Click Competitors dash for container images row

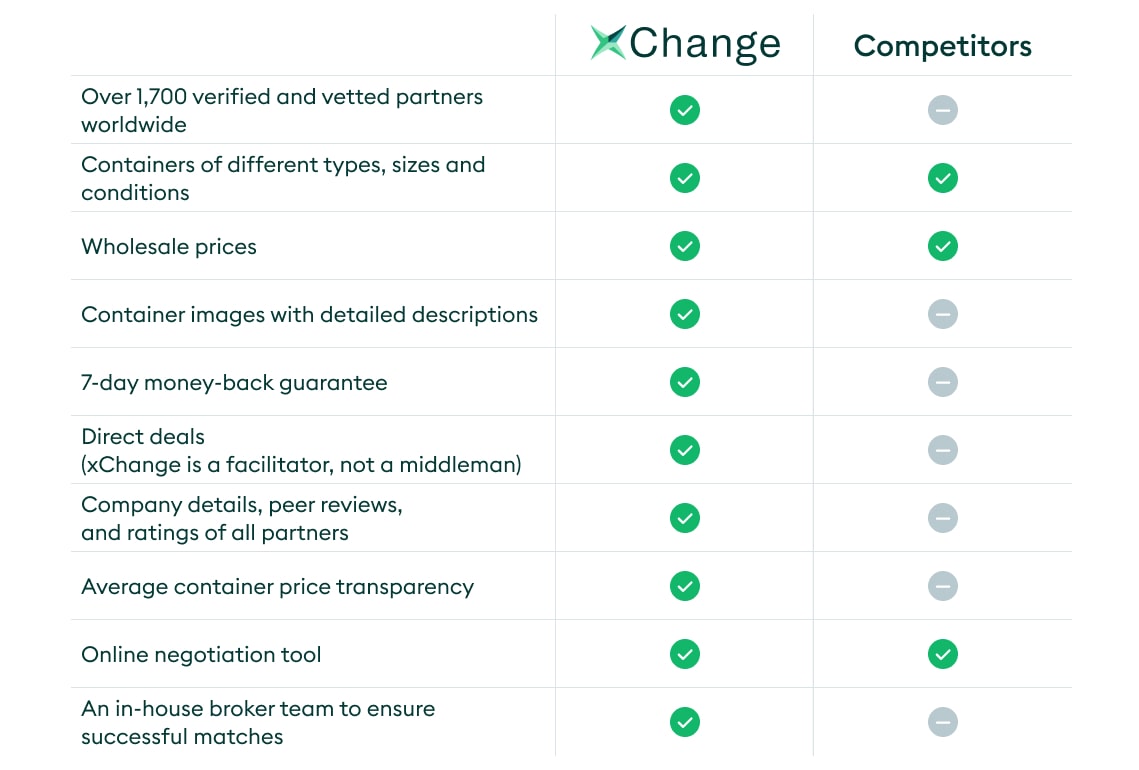[943, 315]
